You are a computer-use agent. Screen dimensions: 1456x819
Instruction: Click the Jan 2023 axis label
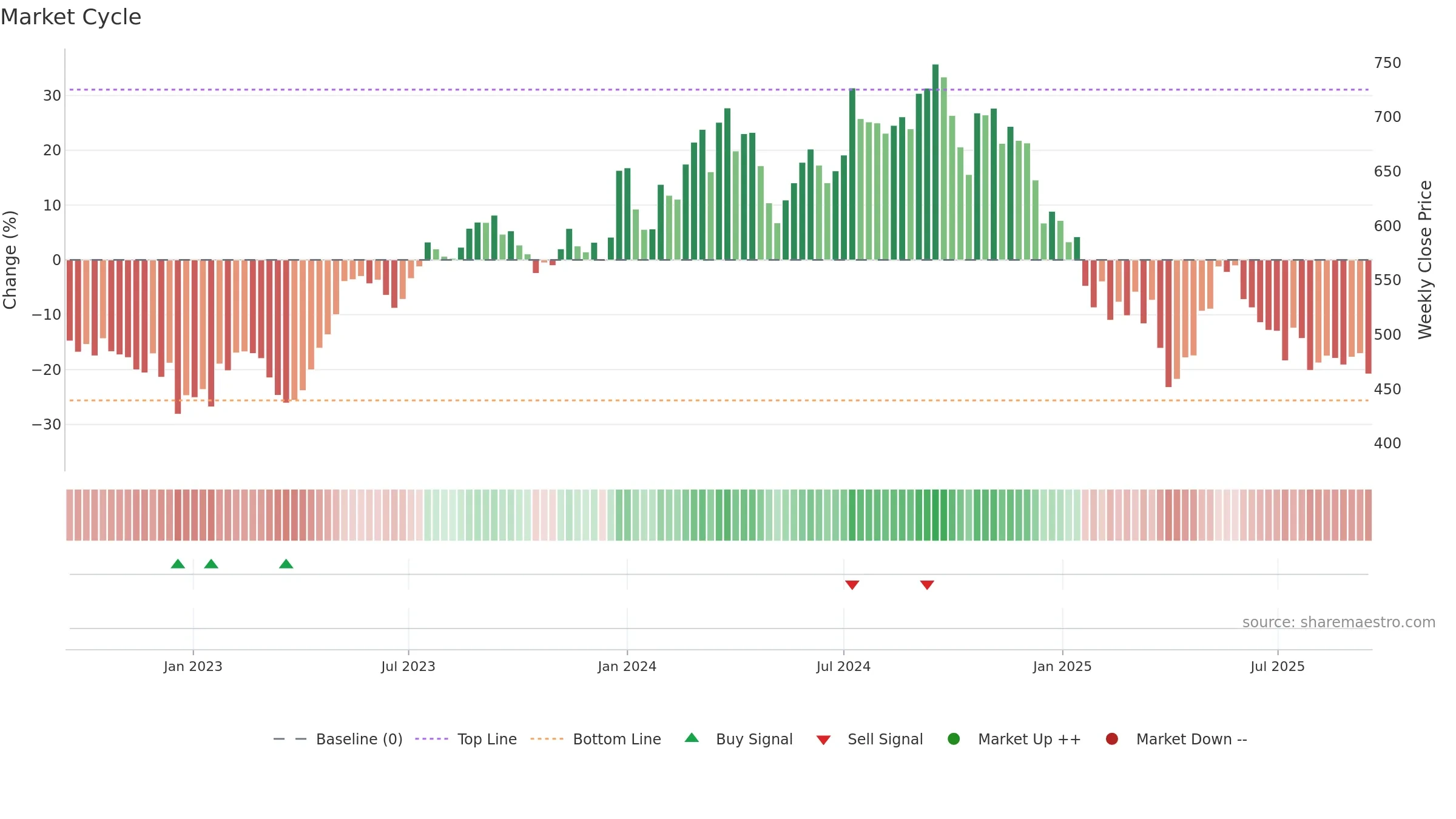[x=193, y=667]
